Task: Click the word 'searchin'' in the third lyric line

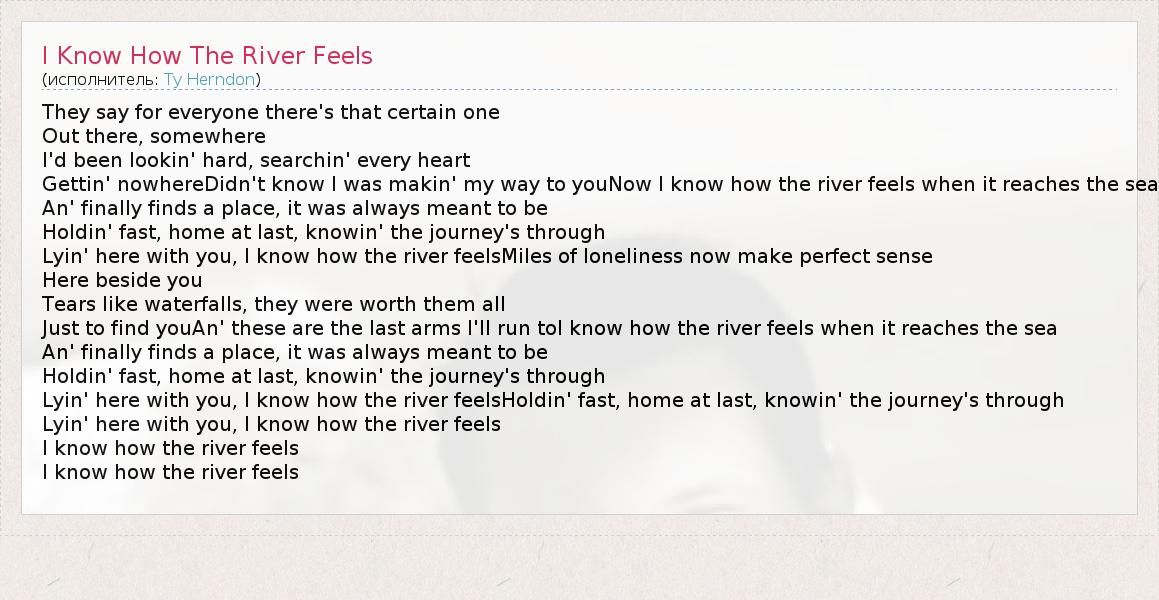Action: pos(304,160)
